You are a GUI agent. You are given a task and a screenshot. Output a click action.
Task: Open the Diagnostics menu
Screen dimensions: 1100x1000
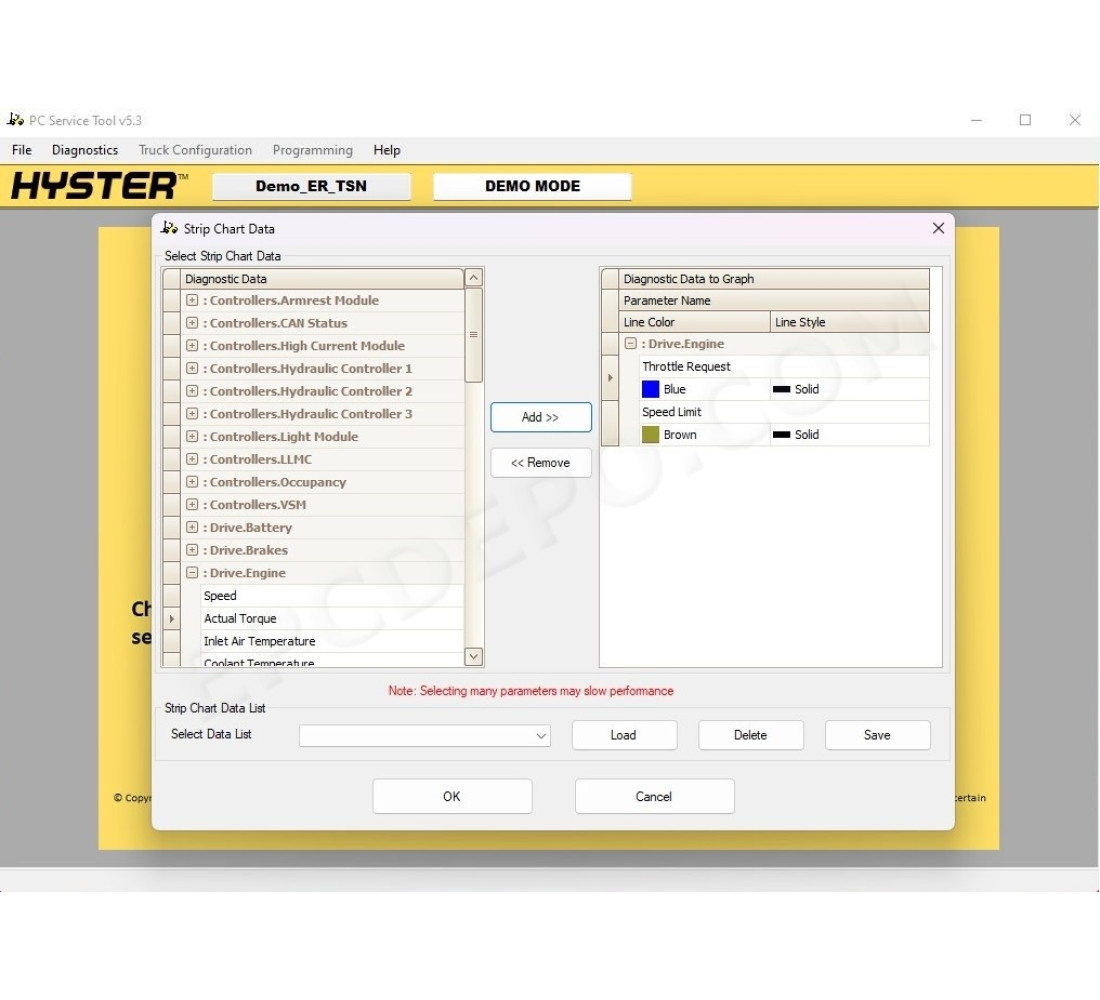click(x=84, y=150)
